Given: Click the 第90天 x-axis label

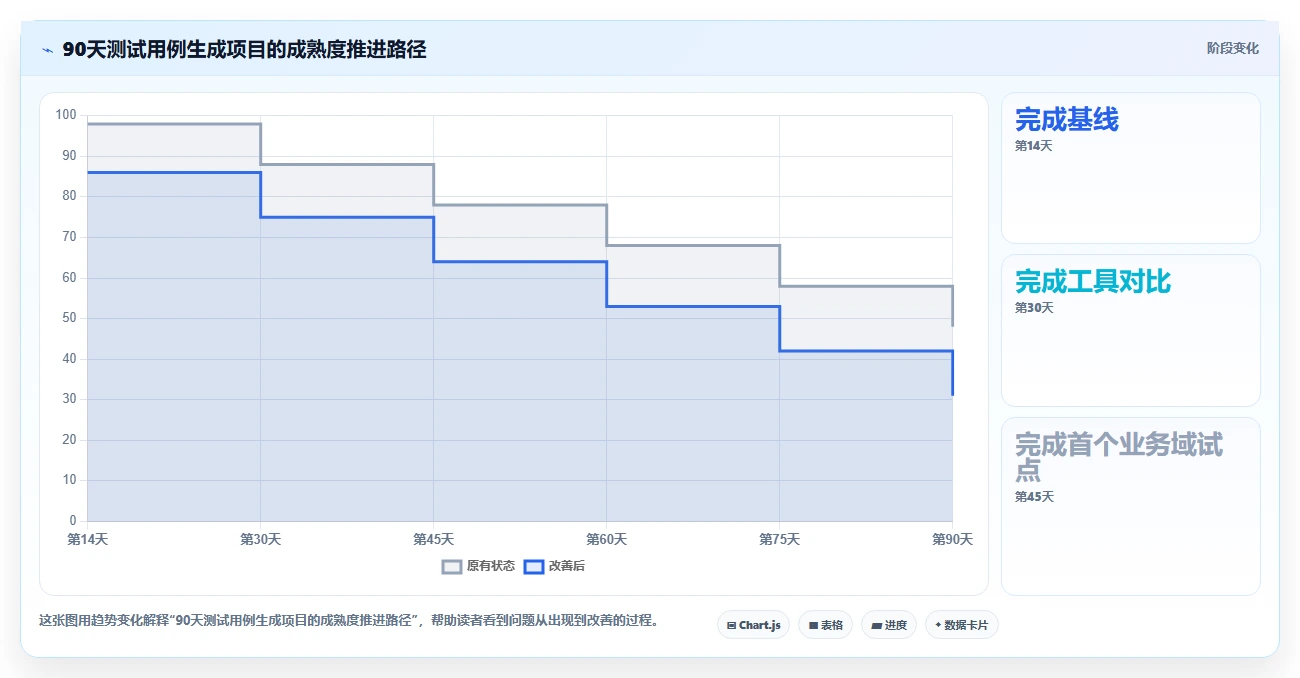Looking at the screenshot, I should coord(952,539).
